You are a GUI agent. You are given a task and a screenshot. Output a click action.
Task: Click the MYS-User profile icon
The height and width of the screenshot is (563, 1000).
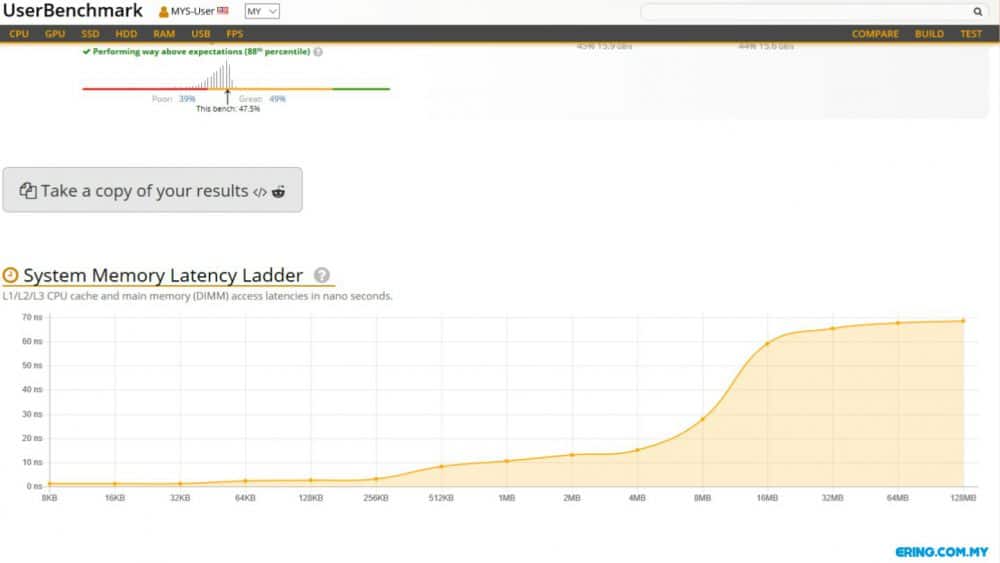(163, 11)
